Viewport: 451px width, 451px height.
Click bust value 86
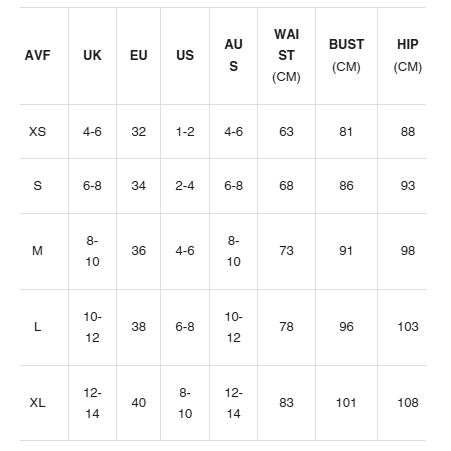tap(346, 186)
